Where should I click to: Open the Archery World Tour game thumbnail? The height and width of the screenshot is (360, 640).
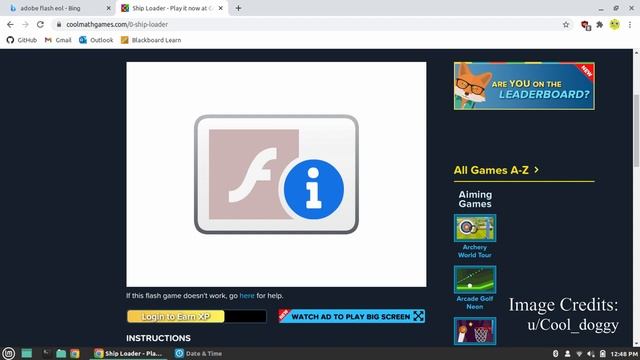point(475,228)
